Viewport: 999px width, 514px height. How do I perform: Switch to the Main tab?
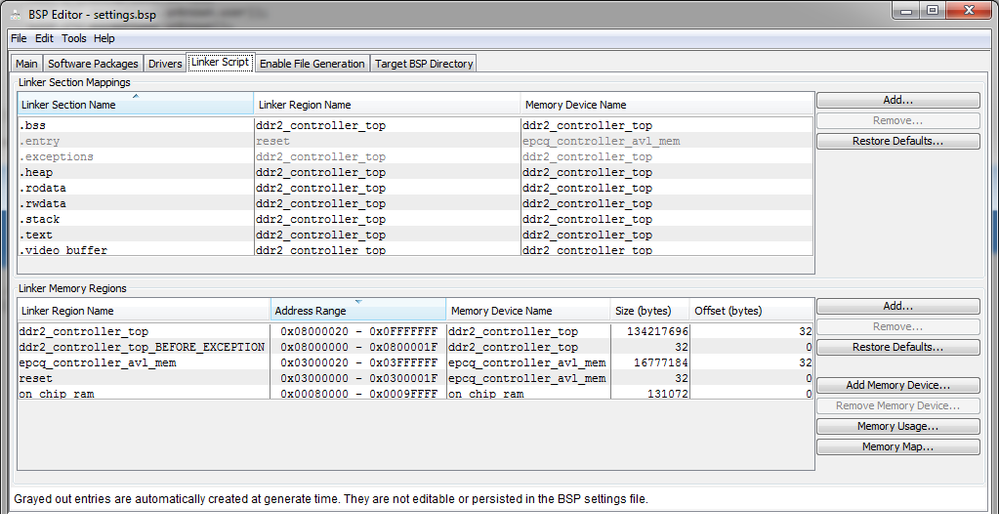27,63
